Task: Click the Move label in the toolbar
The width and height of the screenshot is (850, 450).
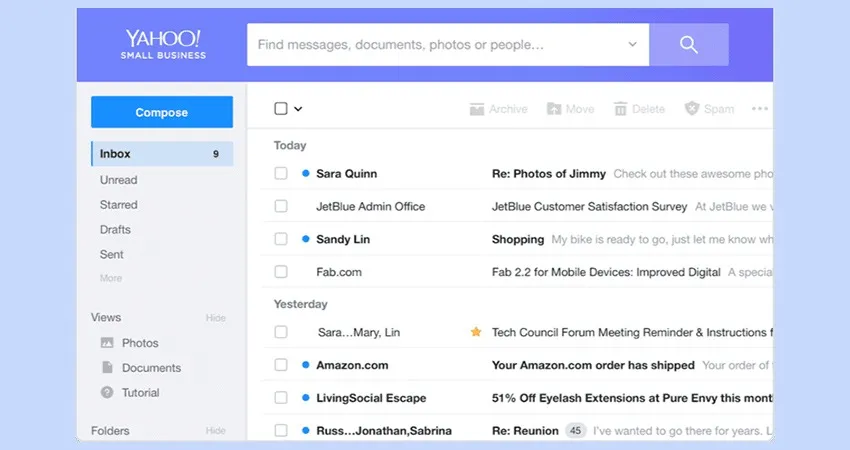Action: (x=580, y=109)
